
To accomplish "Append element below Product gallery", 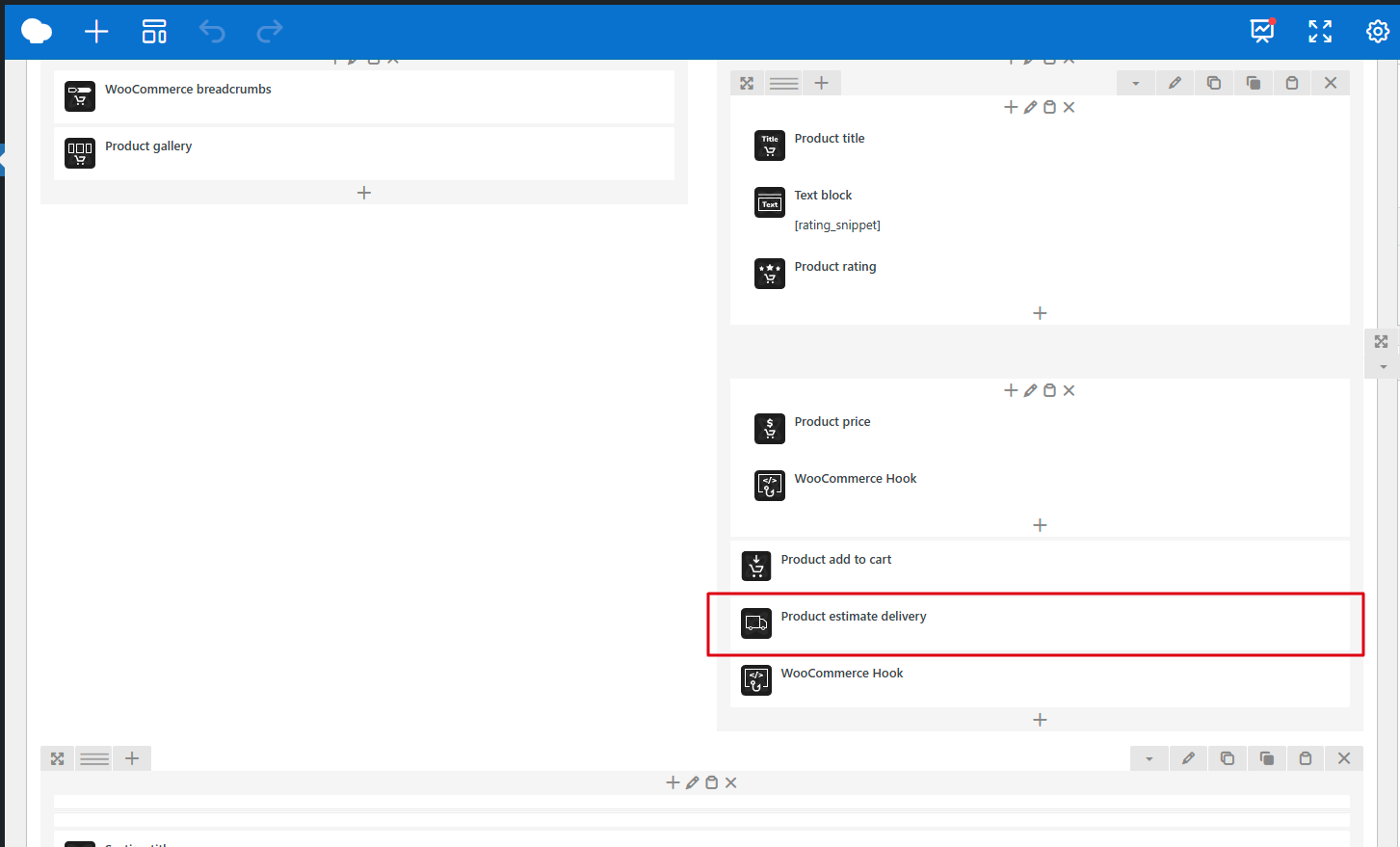I will (364, 193).
